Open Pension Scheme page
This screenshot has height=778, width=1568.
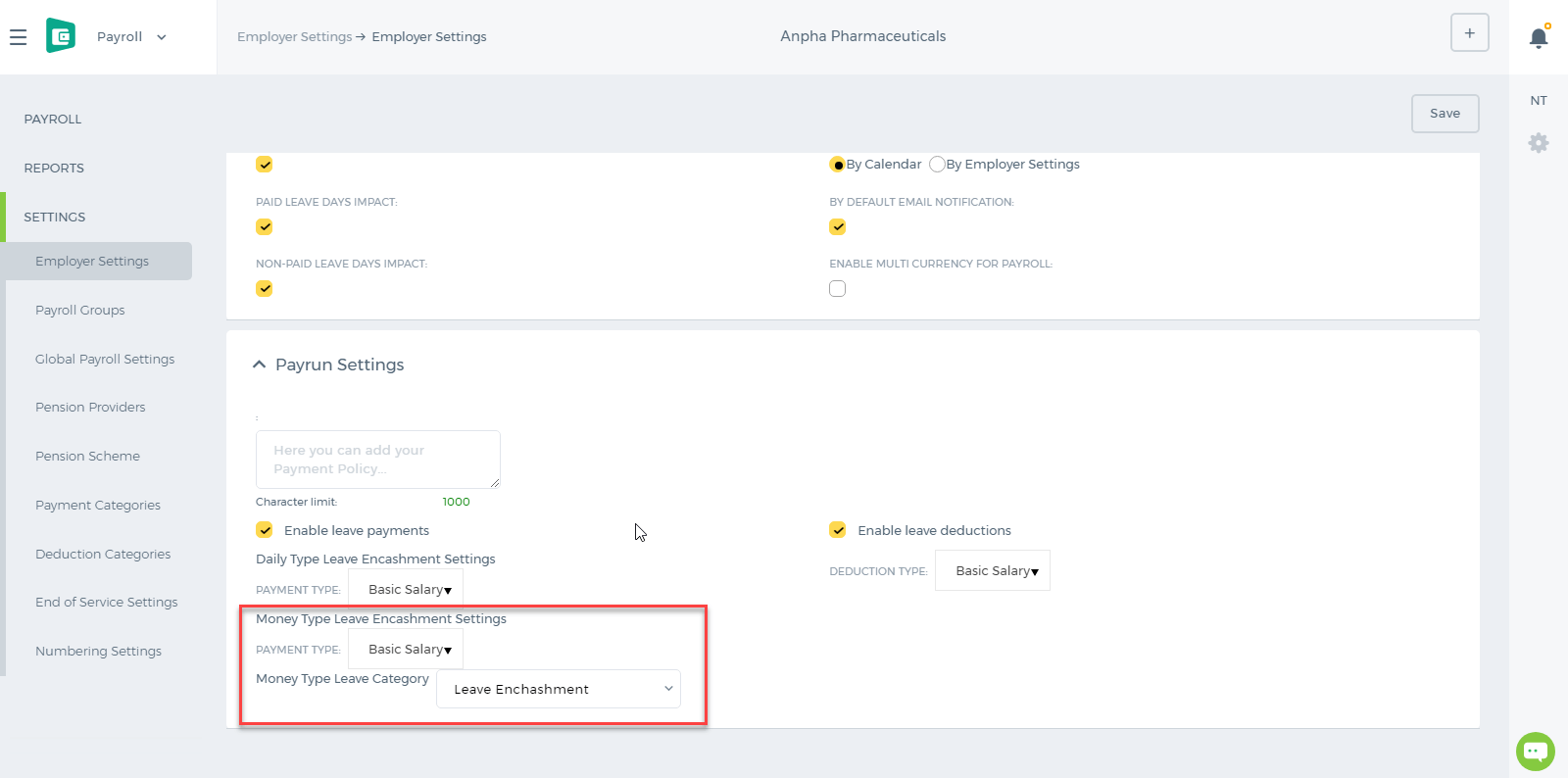pos(87,457)
